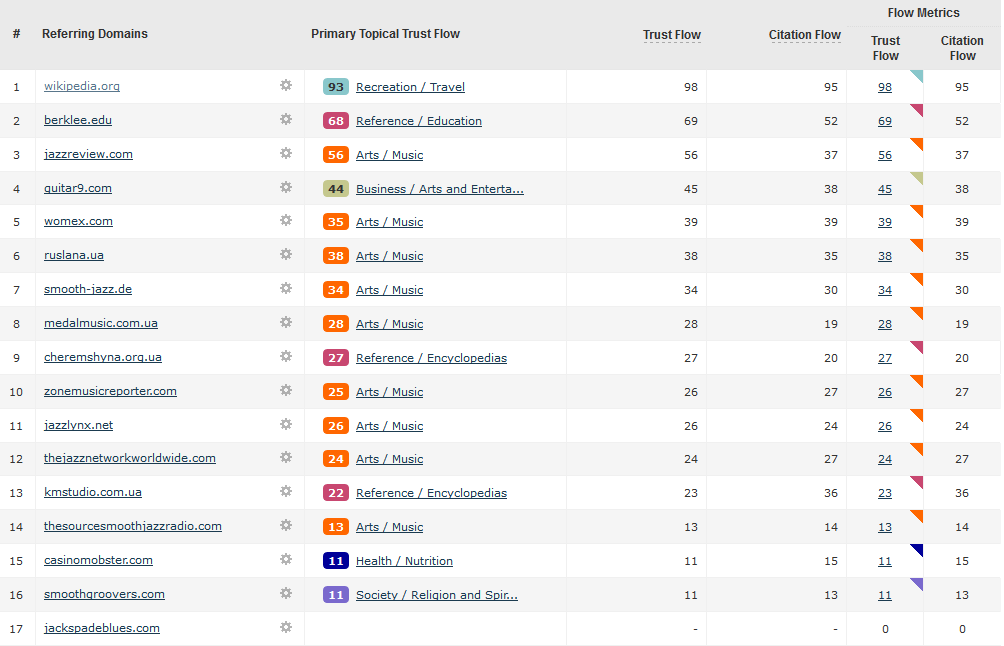Open gear settings for cheremshyna.org.ua row

coord(286,356)
